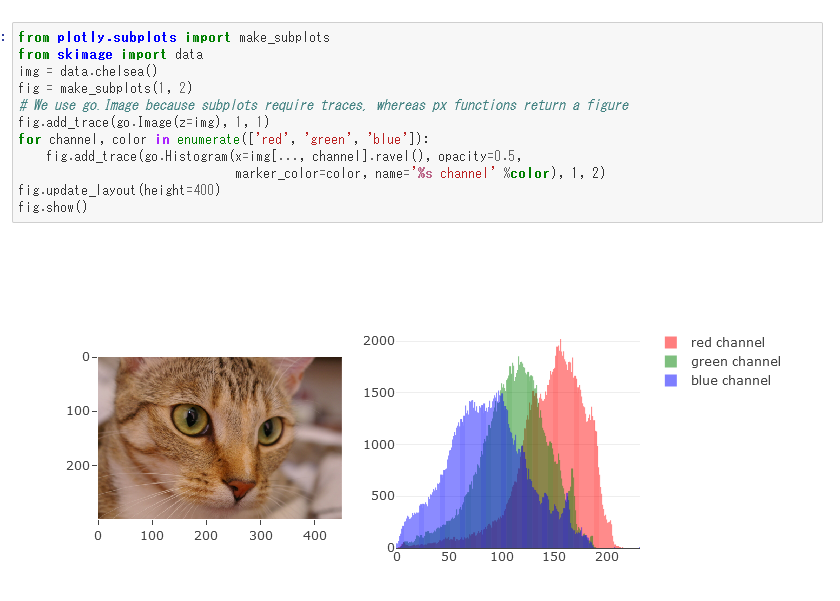Screen dimensions: 840x601
Task: Click the blue legend color swatch
Action: click(671, 380)
